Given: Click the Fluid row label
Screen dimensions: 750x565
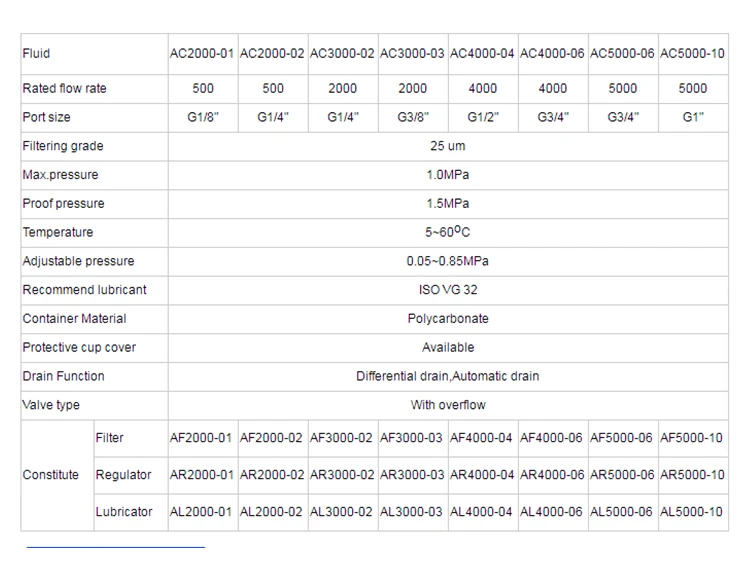Looking at the screenshot, I should [36, 54].
